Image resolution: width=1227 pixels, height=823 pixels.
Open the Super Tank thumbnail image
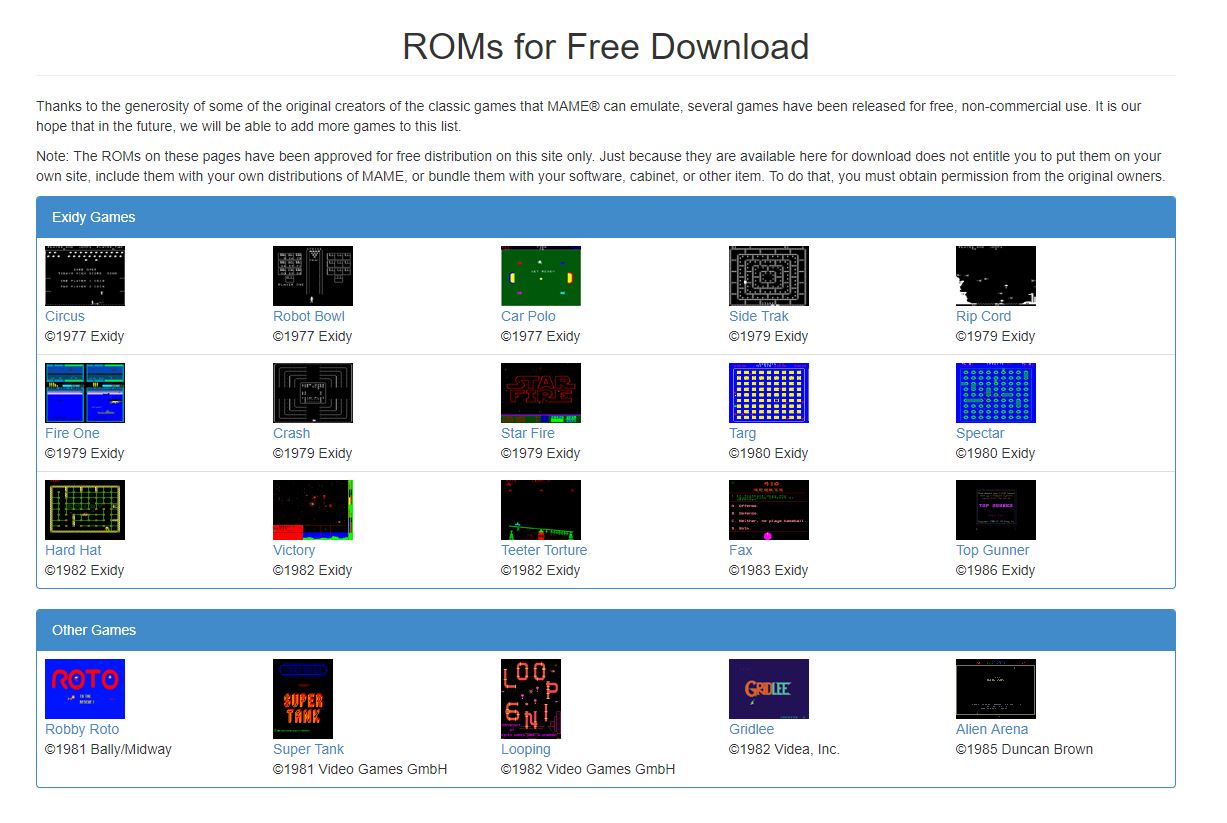303,698
